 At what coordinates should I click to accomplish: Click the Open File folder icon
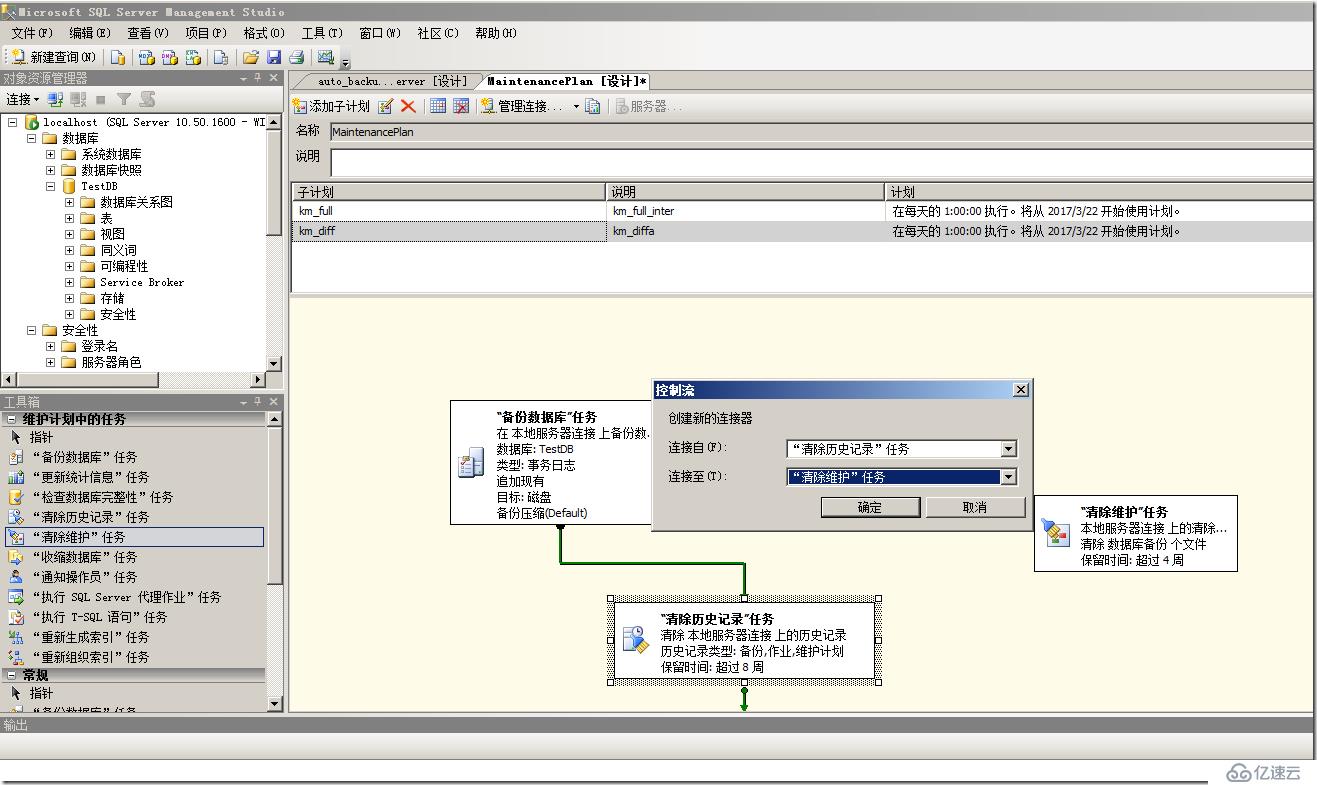coord(251,57)
